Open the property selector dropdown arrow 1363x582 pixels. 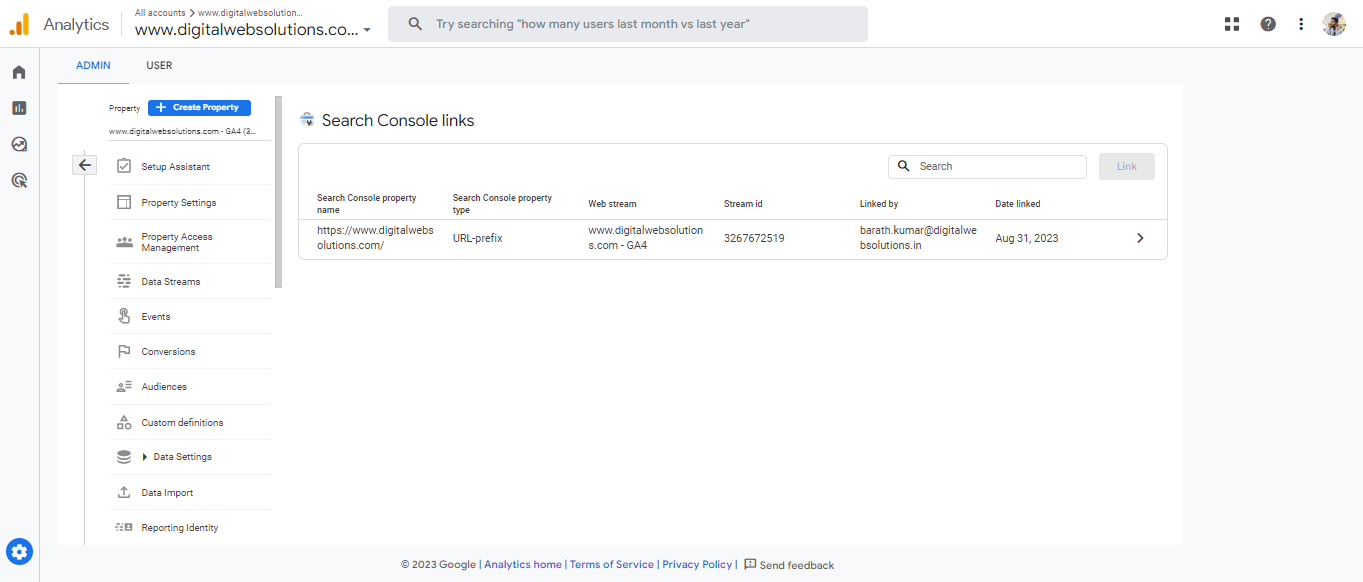[367, 30]
